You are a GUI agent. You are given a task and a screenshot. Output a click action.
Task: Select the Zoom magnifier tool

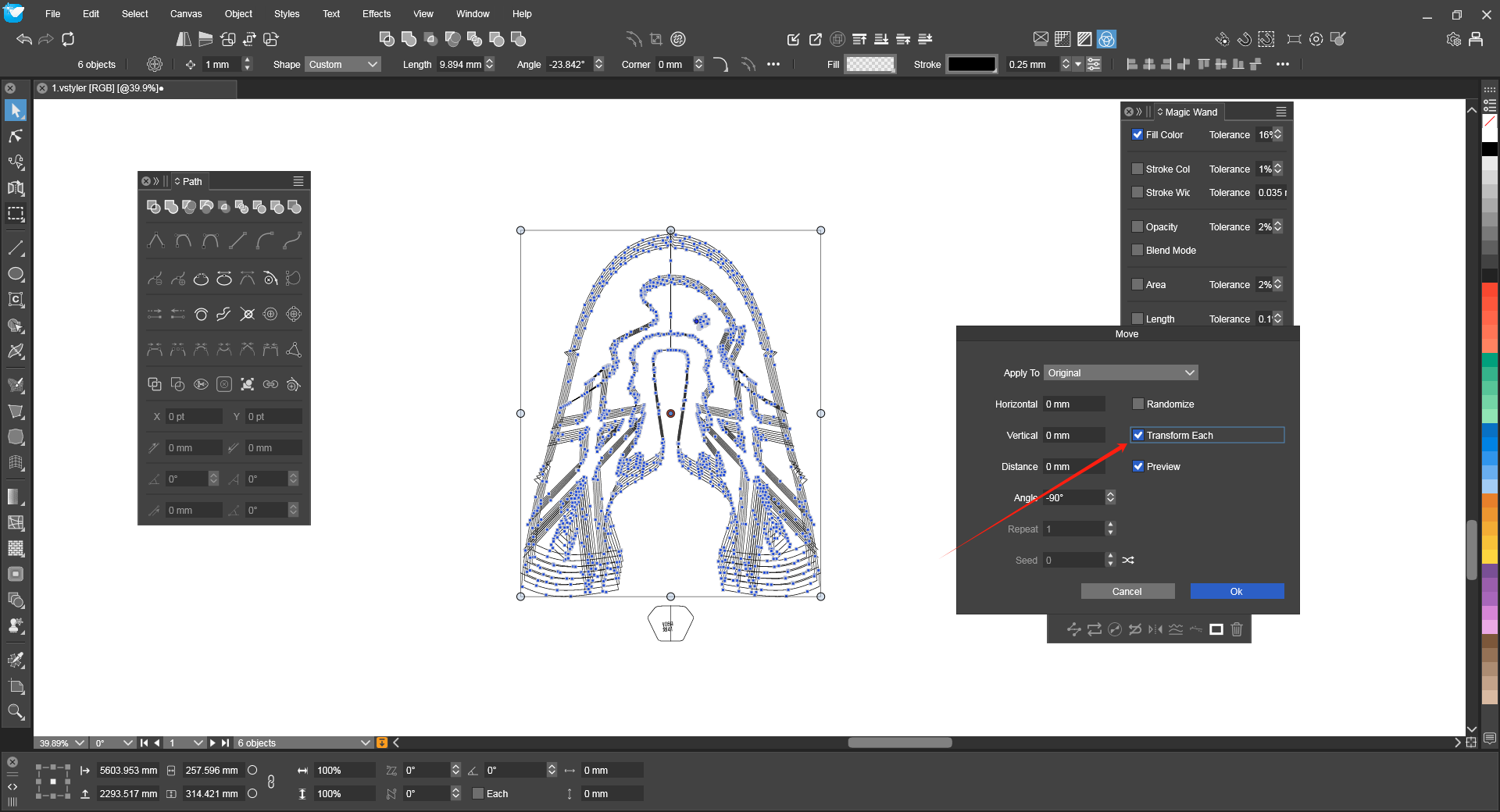point(16,711)
